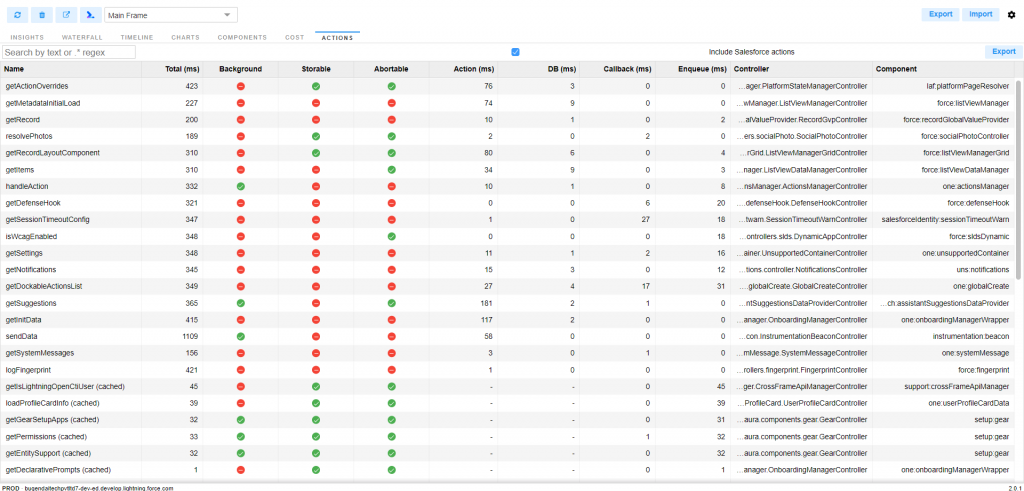1024x491 pixels.
Task: Expand the Main Frame dropdown
Action: [x=171, y=15]
